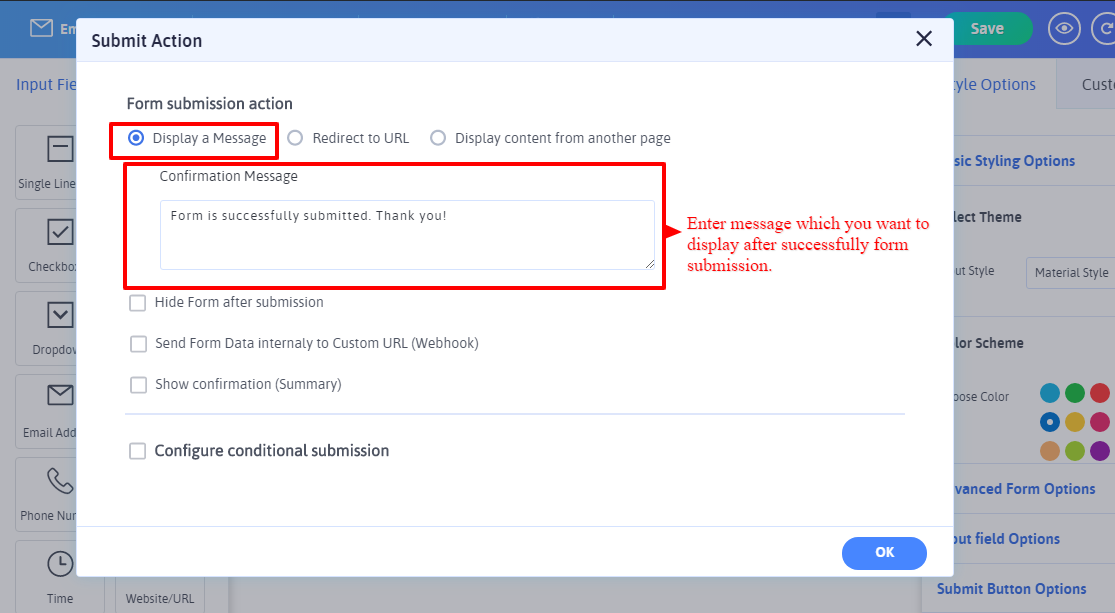Tick the Webhook custom URL checkbox
Viewport: 1115px width, 613px height.
point(138,343)
